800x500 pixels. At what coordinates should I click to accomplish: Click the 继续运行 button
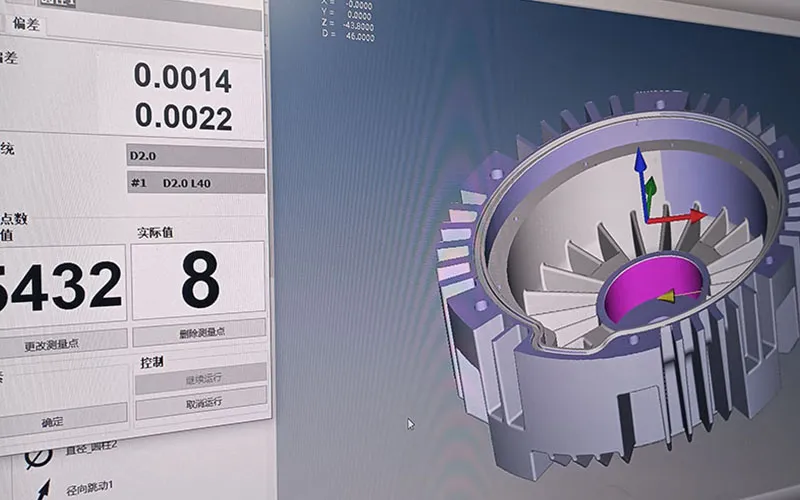201,376
